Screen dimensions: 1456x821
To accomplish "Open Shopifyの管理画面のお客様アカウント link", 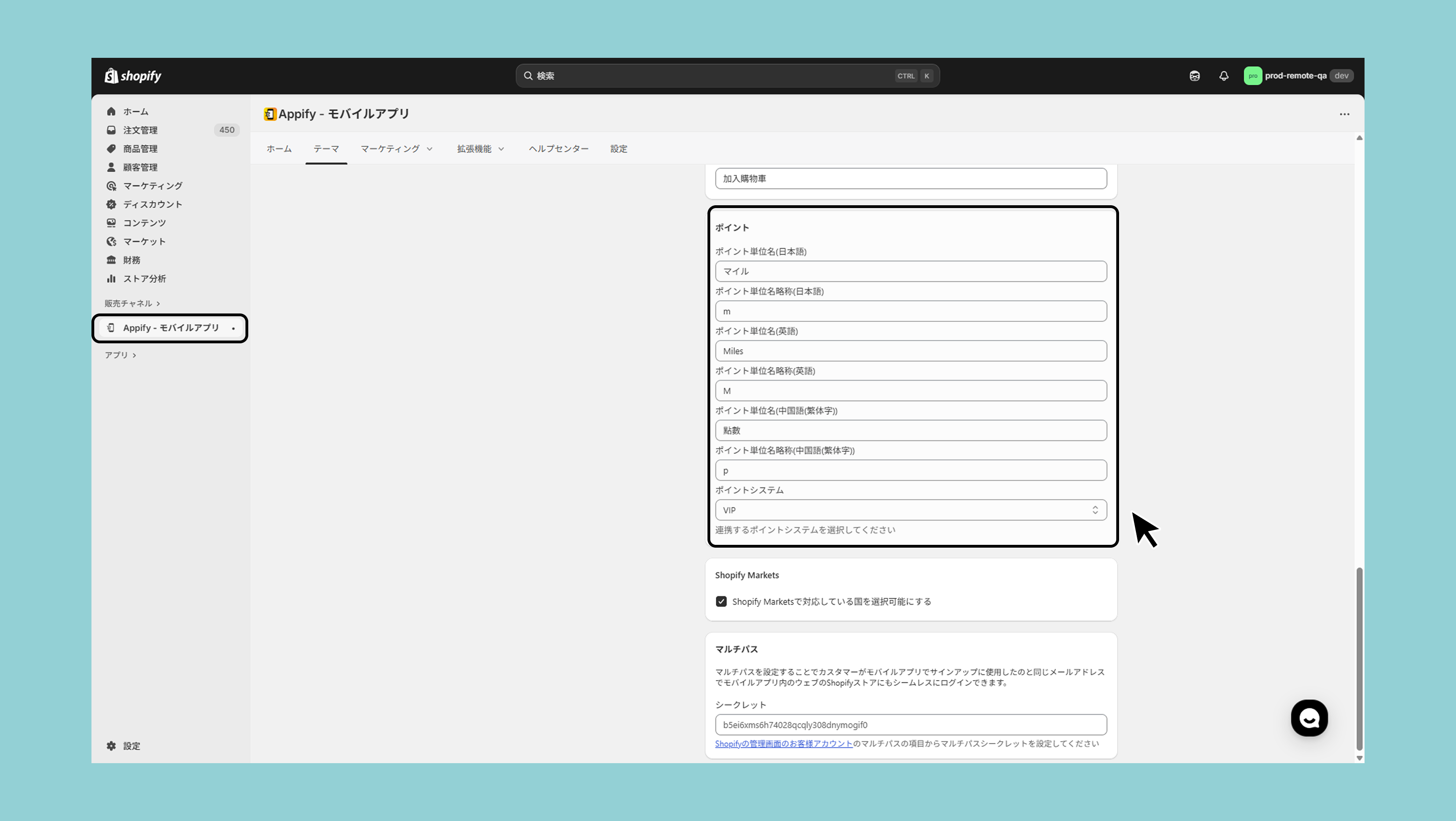I will (784, 744).
